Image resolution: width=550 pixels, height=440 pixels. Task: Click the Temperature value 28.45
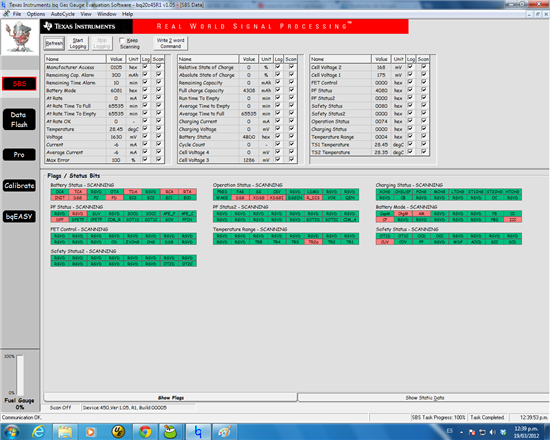[116, 129]
